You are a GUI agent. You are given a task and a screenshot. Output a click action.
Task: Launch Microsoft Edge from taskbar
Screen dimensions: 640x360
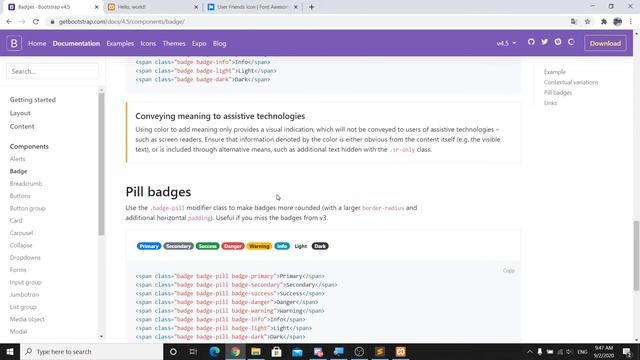click(215, 351)
